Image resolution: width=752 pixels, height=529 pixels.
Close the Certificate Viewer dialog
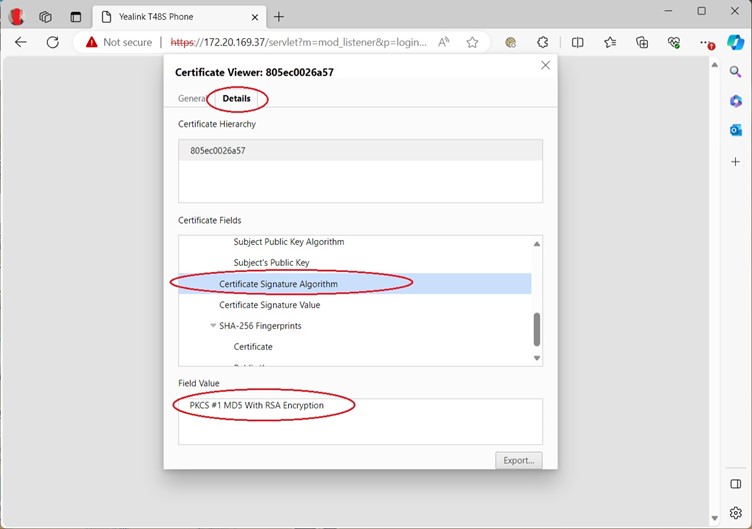tap(545, 65)
